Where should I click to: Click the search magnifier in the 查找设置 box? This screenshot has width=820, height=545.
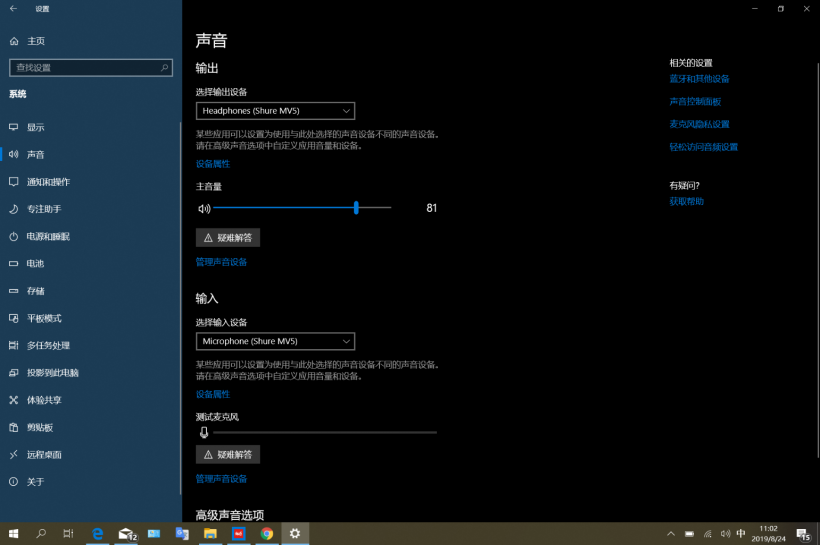[166, 67]
